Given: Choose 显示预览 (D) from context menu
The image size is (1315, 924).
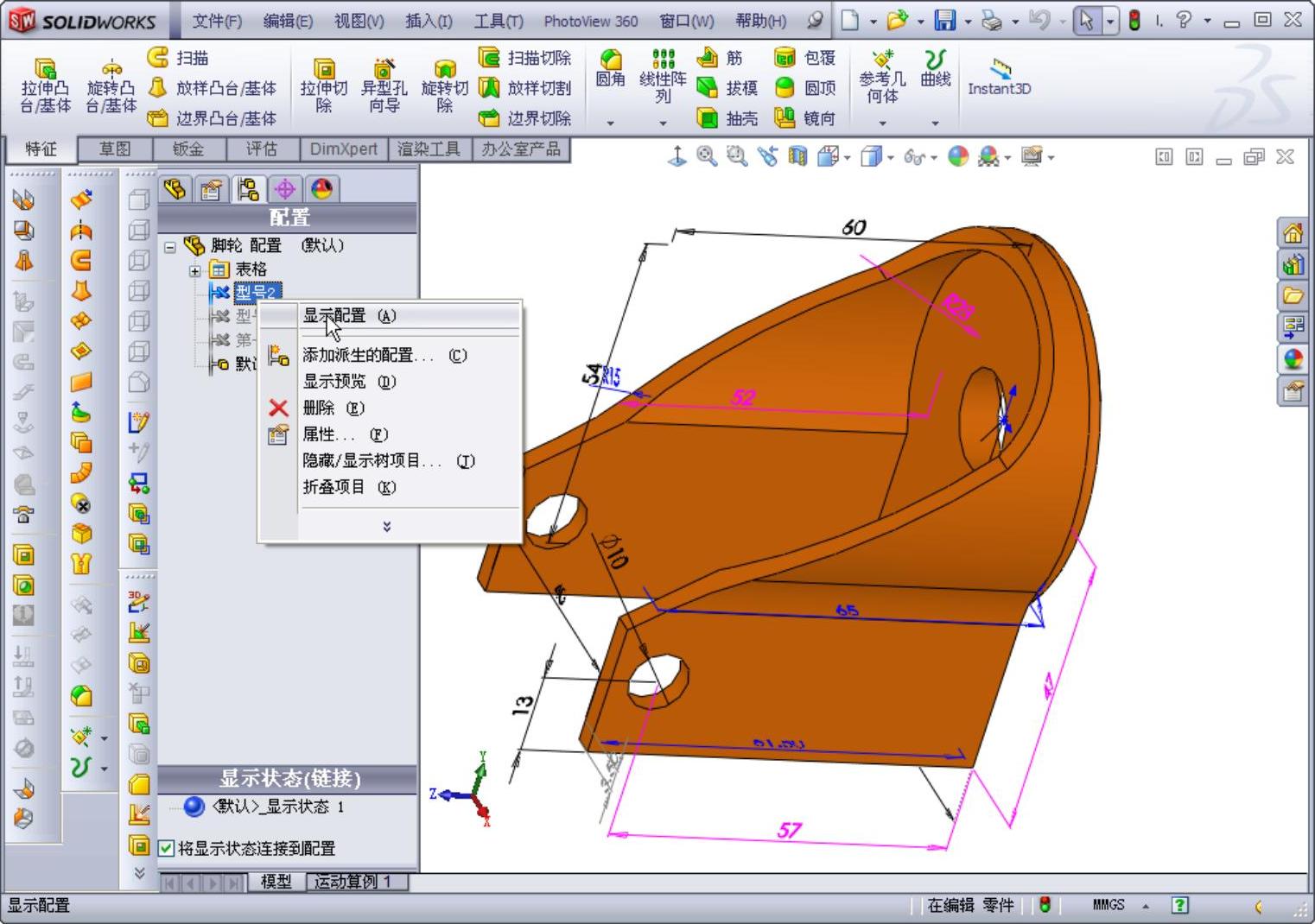Looking at the screenshot, I should click(x=390, y=381).
